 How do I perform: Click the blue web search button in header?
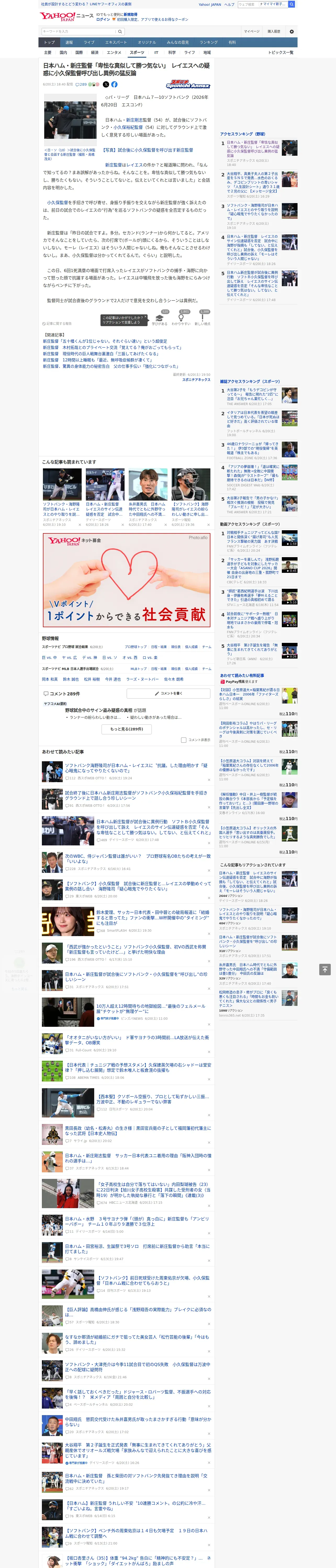point(292,4)
